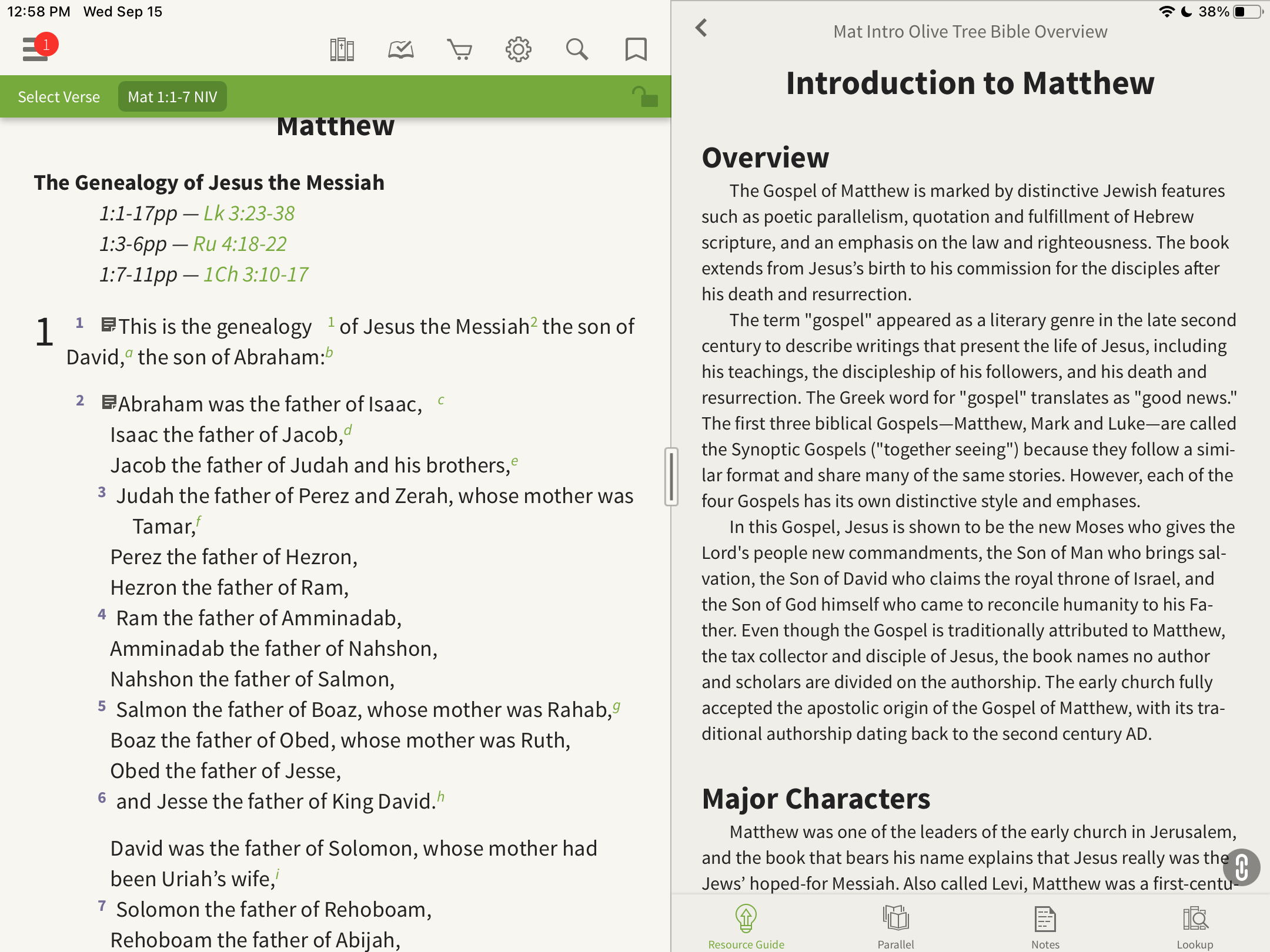The height and width of the screenshot is (952, 1270).
Task: Tap the Wi-Fi icon in status bar
Action: [1167, 12]
